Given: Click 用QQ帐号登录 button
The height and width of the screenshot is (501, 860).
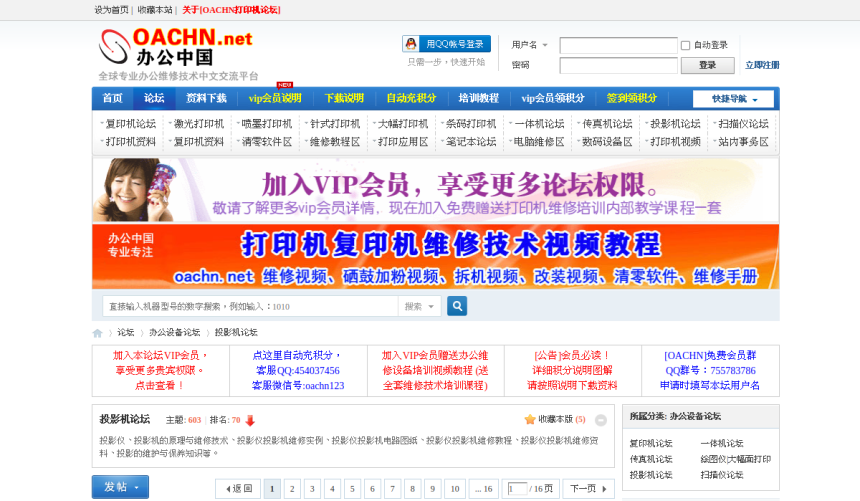Looking at the screenshot, I should tap(446, 44).
